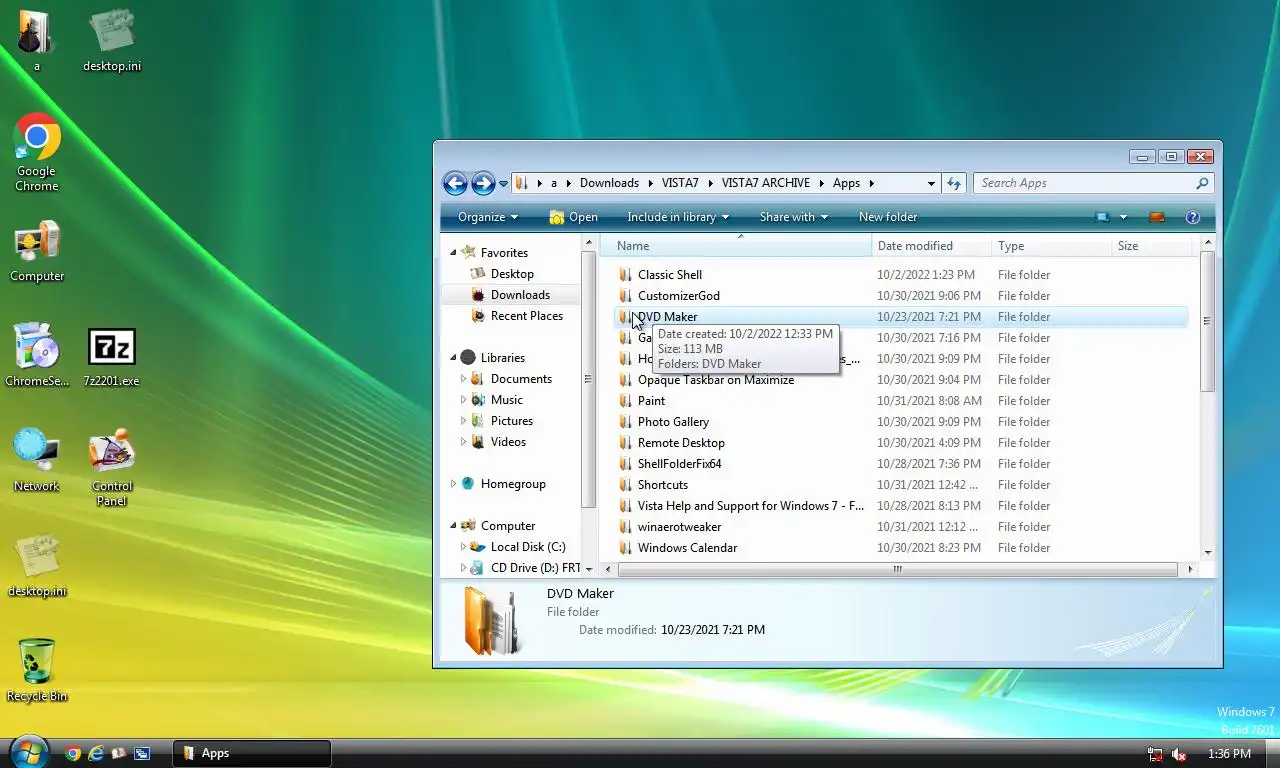The height and width of the screenshot is (768, 1280).
Task: Sort files by Size column
Action: coord(1151,246)
